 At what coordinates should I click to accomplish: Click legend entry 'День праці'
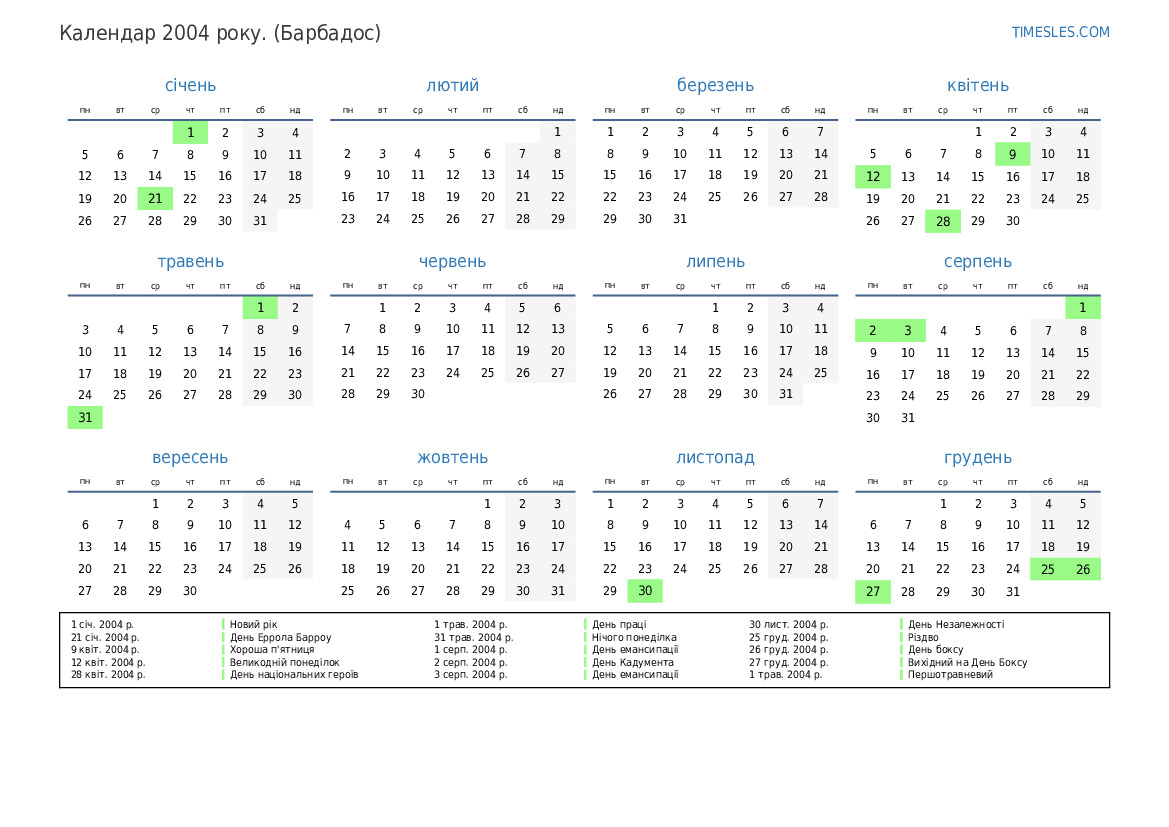tap(619, 624)
